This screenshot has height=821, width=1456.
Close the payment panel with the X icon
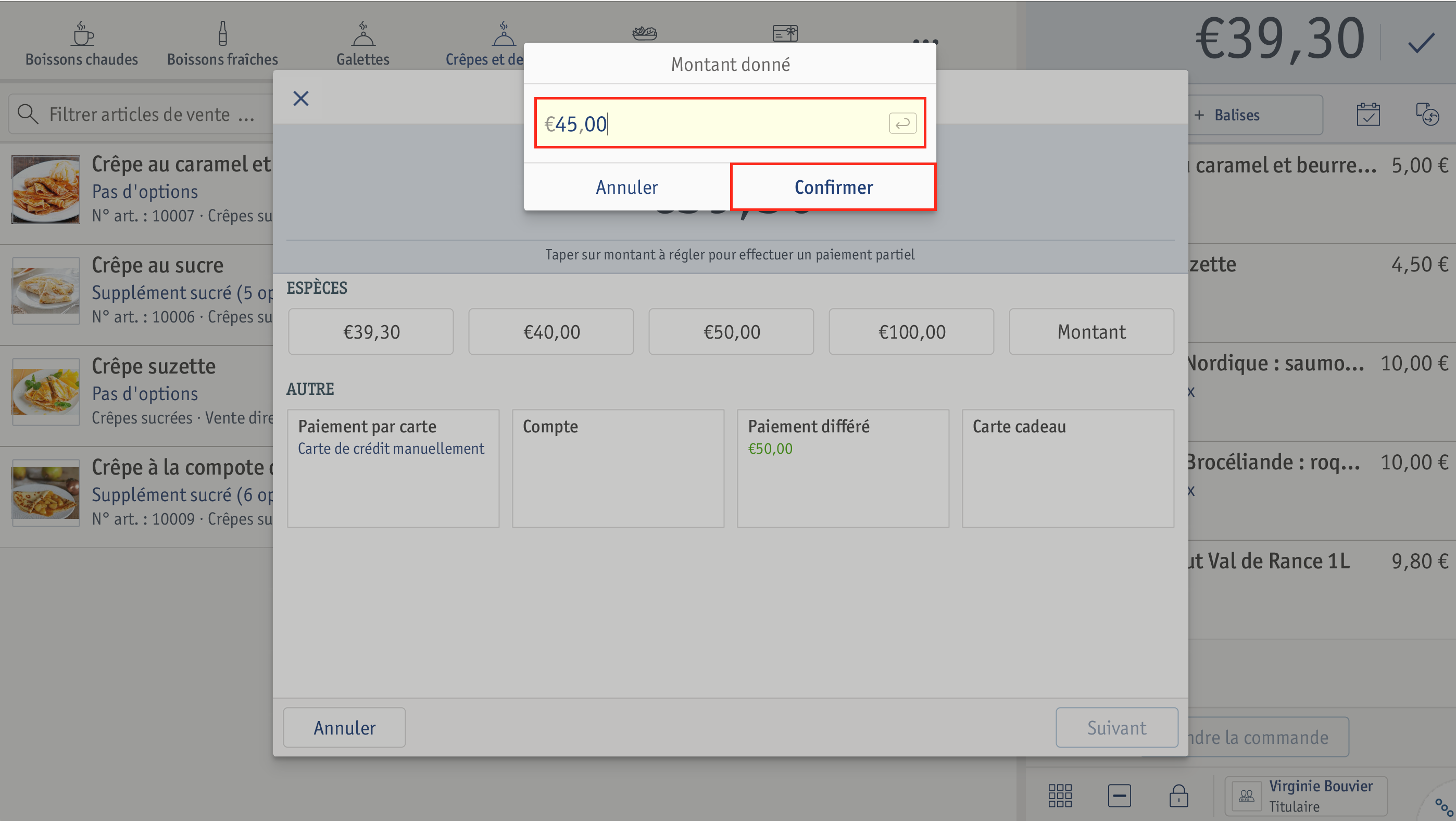(300, 99)
